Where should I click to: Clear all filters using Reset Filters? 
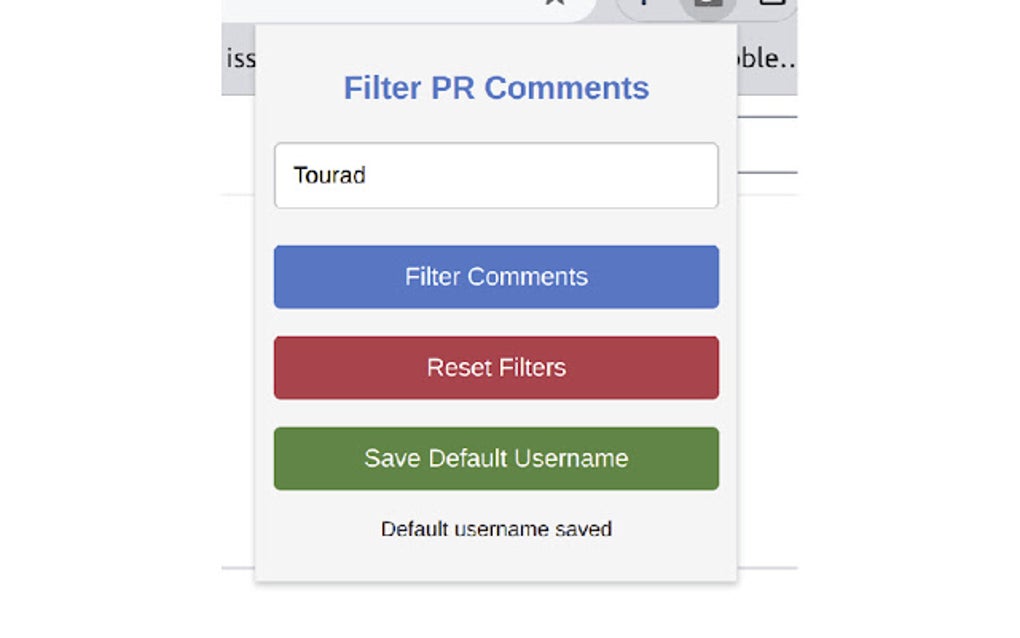tap(496, 368)
